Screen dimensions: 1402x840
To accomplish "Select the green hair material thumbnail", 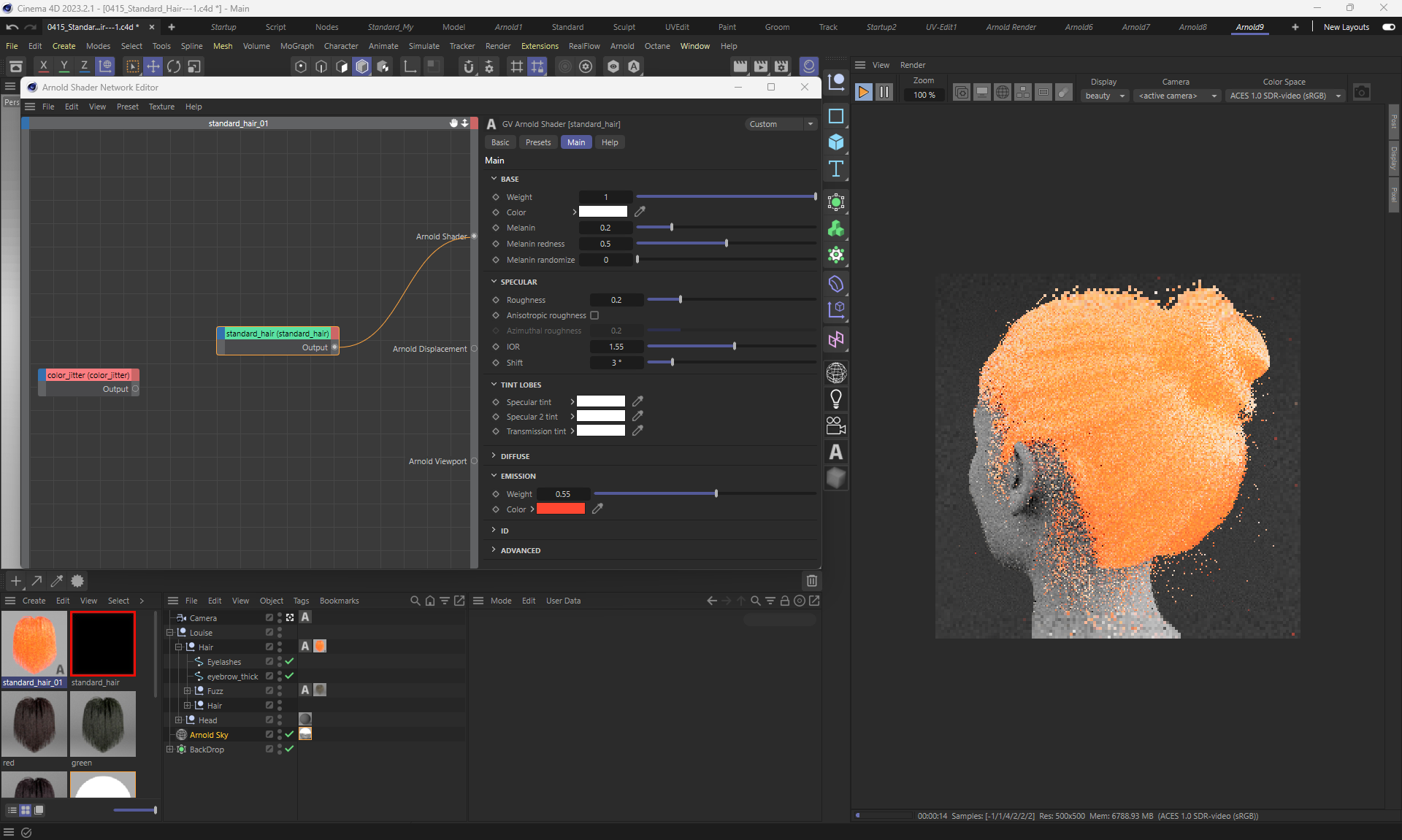I will [x=103, y=724].
